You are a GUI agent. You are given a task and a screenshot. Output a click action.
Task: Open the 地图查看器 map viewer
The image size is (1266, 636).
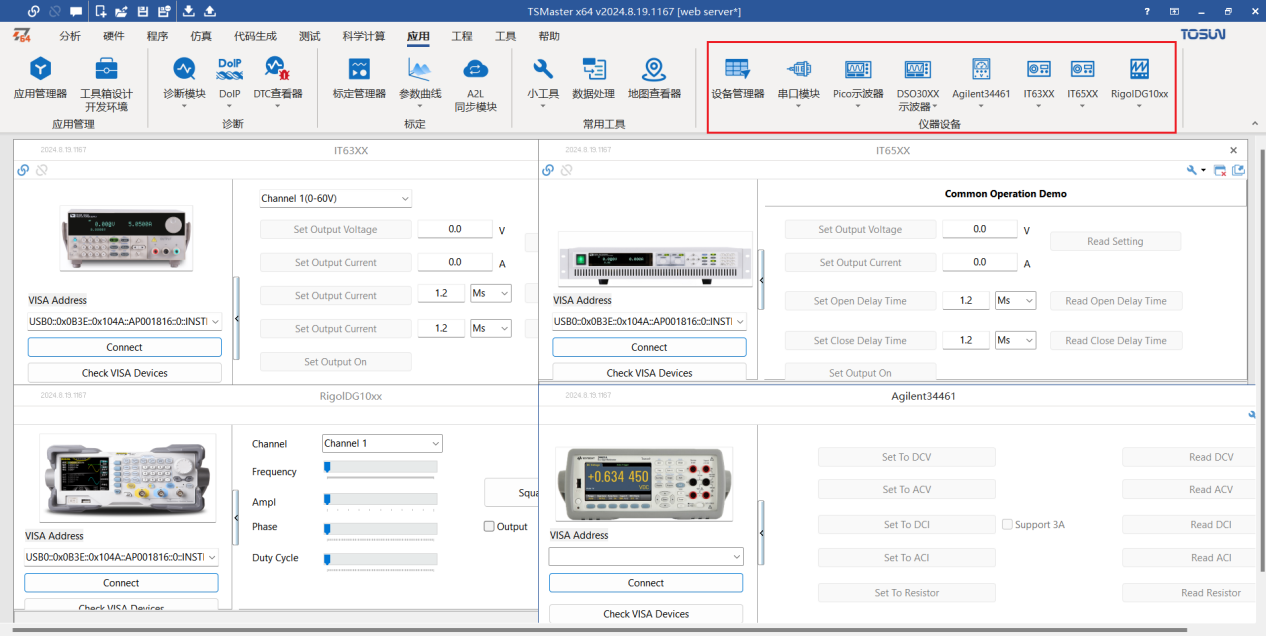point(654,79)
